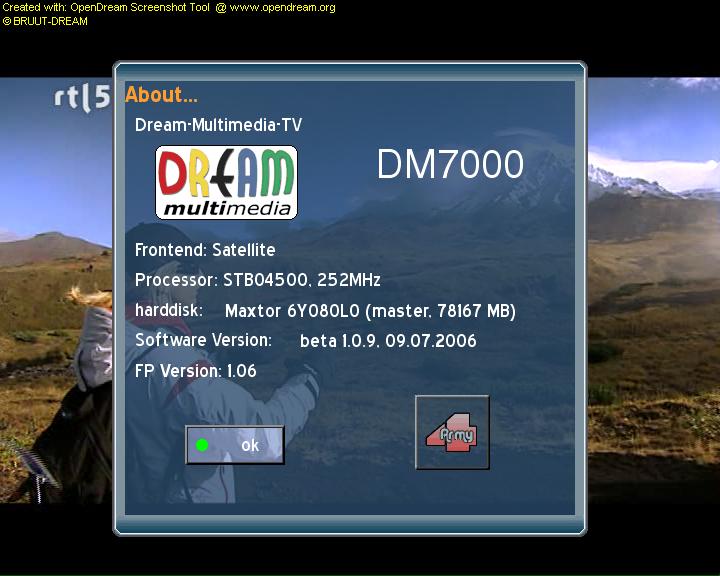Click the ok button
Screen dimensions: 720x576
pos(235,445)
